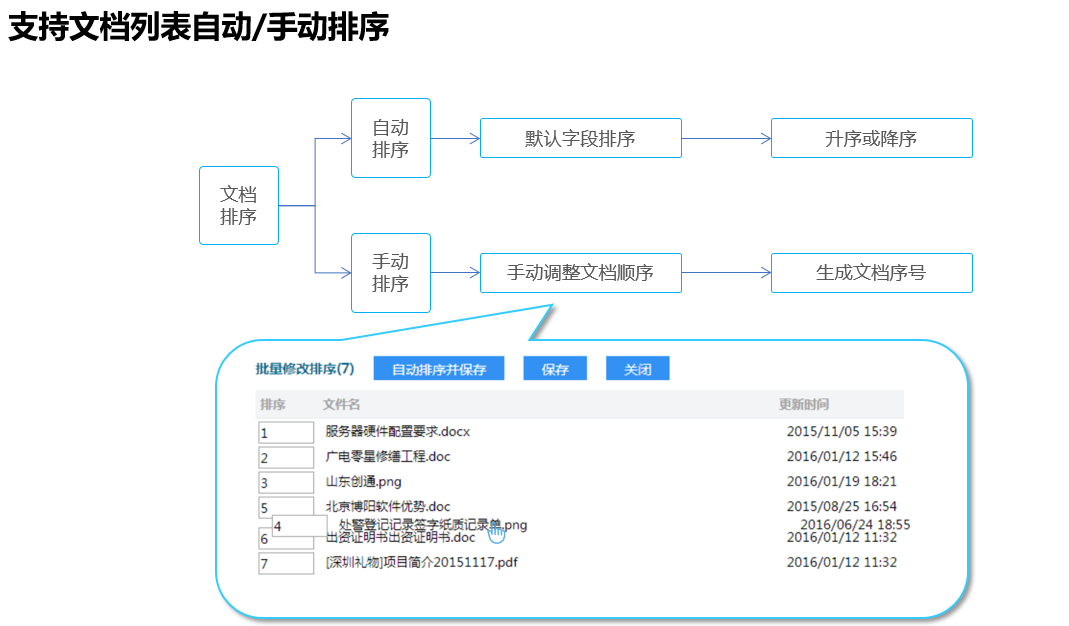Click the date 2016/01/19 18:21
This screenshot has height=626, width=1069.
pyautogui.click(x=842, y=481)
